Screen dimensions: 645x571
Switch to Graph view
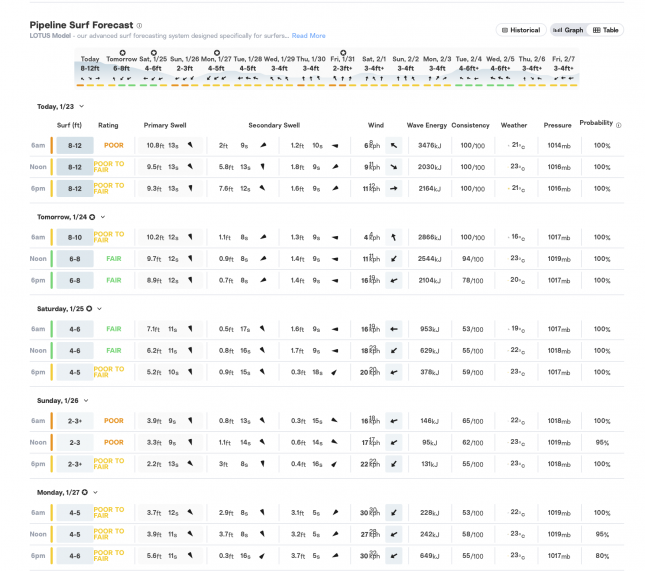[x=568, y=30]
